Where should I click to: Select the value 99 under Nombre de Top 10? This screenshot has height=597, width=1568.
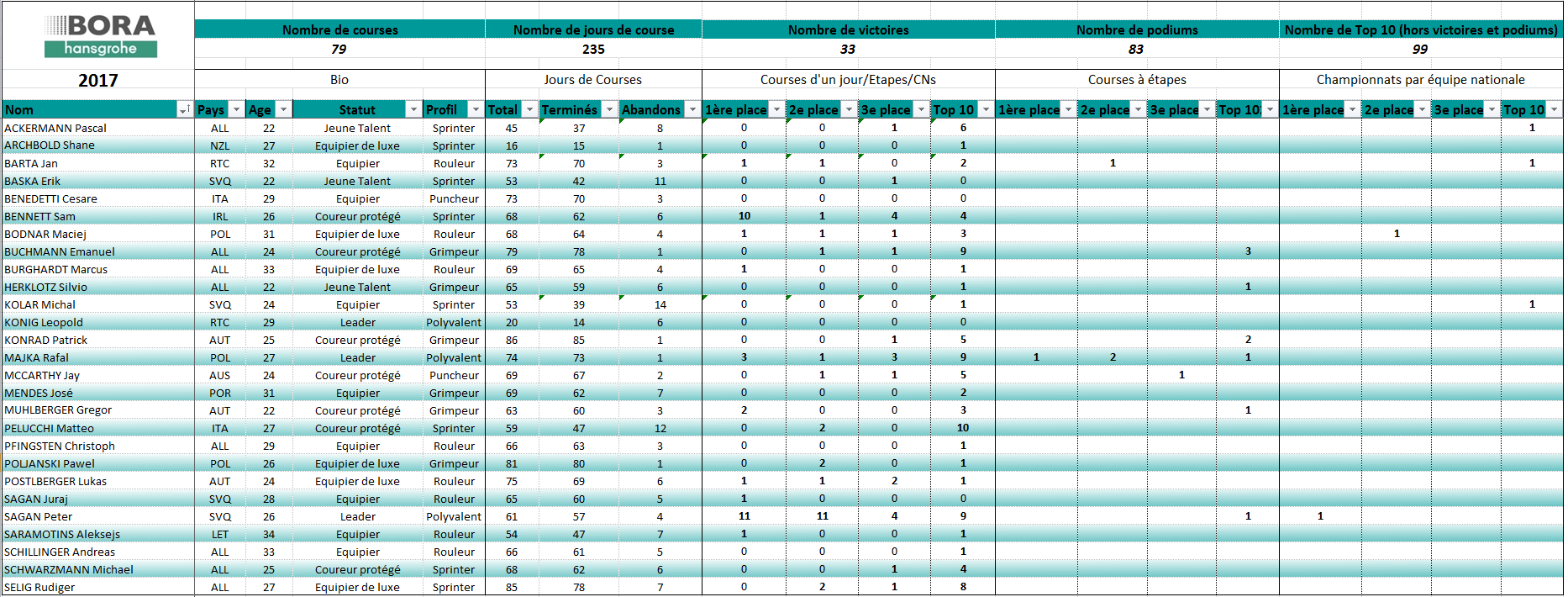click(x=1421, y=49)
